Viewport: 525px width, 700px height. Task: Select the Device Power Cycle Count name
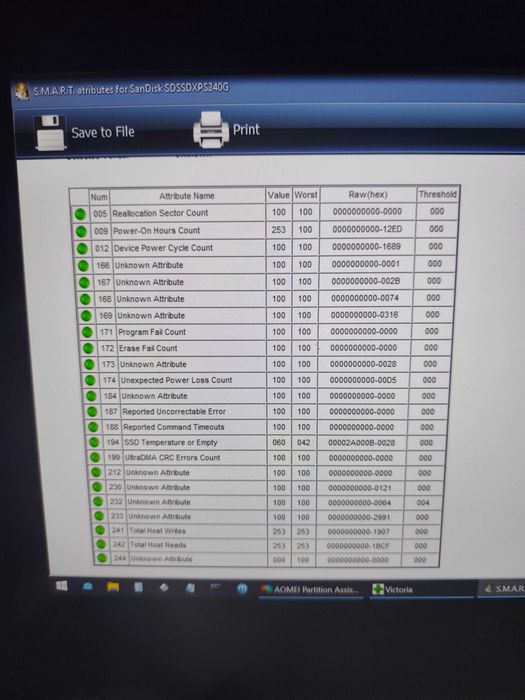163,248
